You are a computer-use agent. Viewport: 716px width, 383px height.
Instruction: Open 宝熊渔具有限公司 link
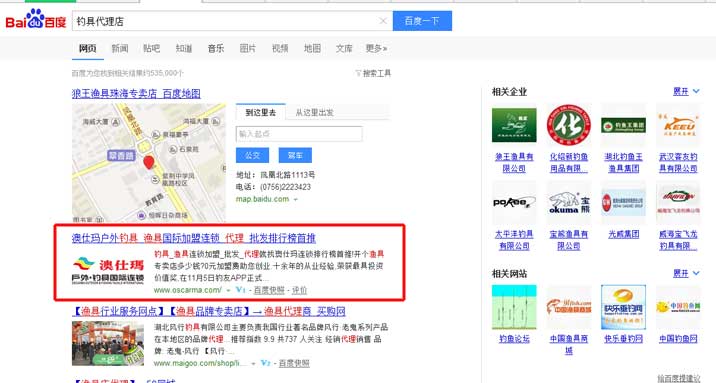coord(569,240)
